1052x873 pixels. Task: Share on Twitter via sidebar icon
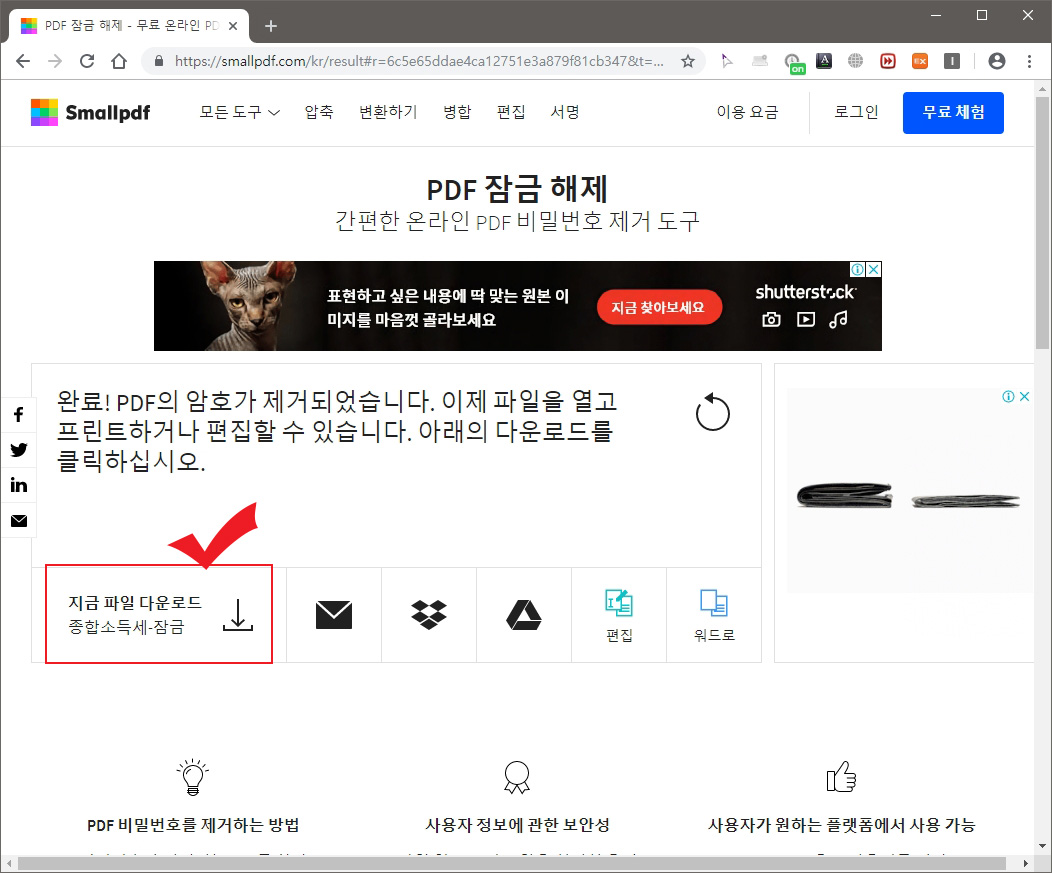(x=19, y=450)
